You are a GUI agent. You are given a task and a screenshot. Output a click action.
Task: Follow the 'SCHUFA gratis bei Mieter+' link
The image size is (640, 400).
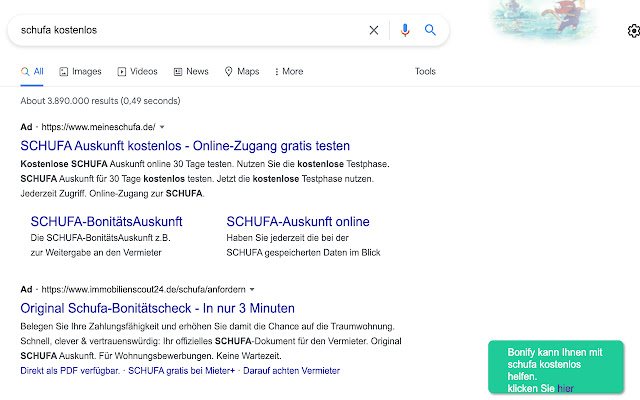coord(182,371)
